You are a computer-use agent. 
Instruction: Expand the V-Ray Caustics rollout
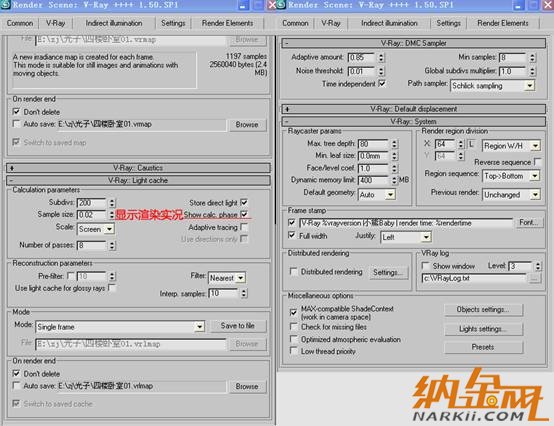point(138,168)
